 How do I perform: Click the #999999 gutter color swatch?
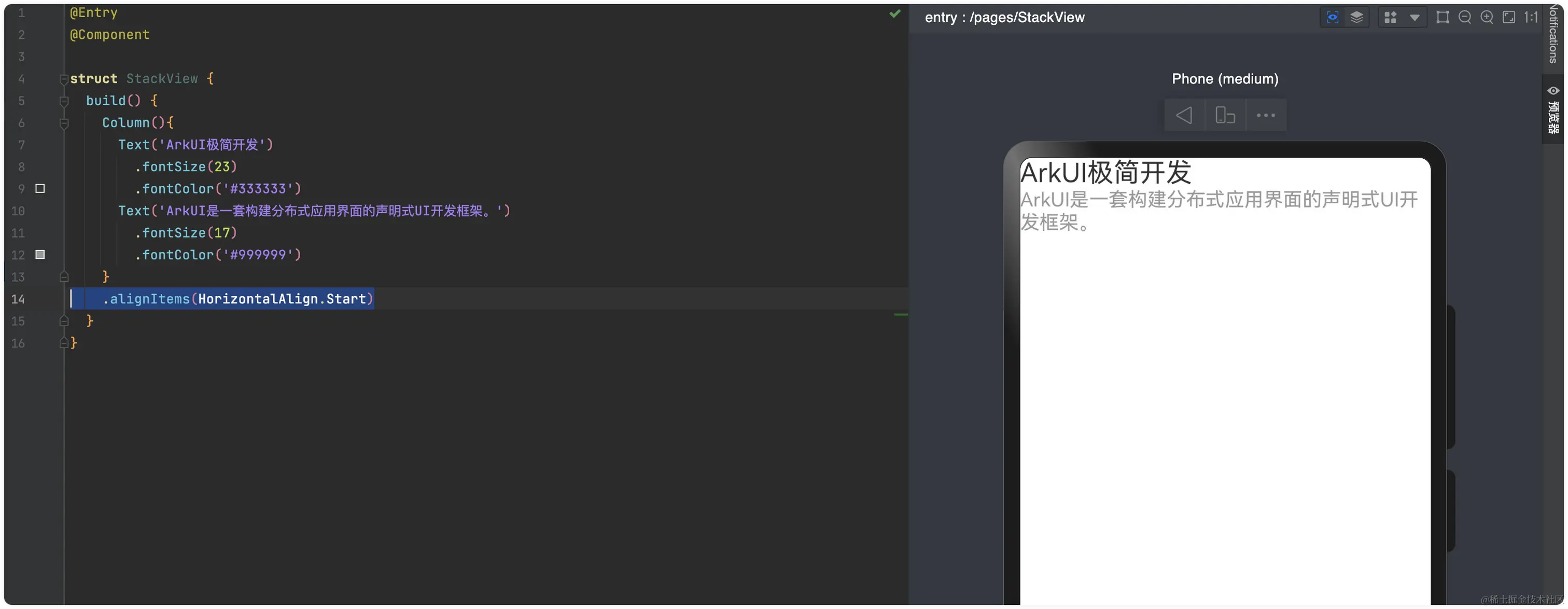[x=40, y=255]
